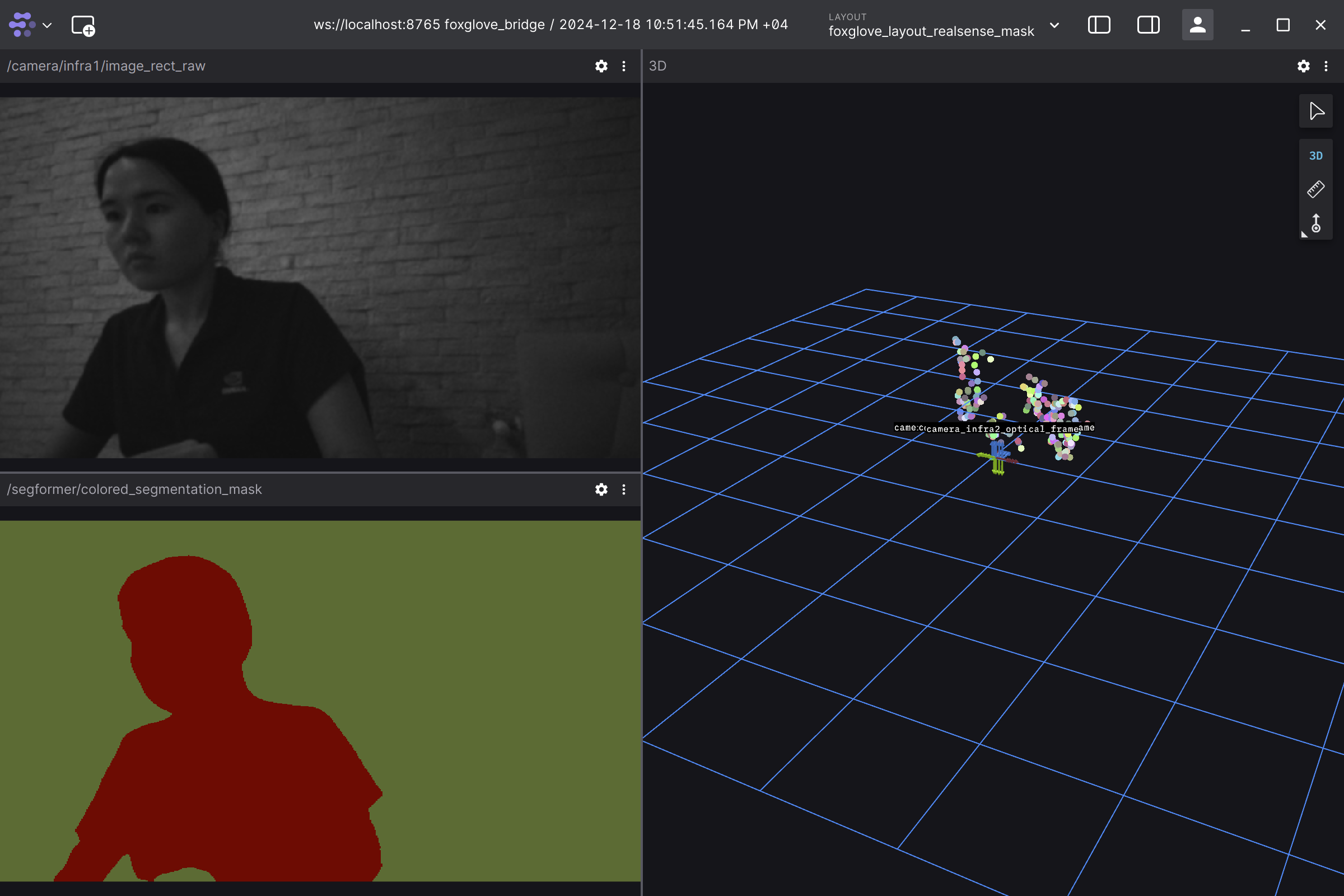This screenshot has height=896, width=1344.
Task: Open settings for the infra1 image panel
Action: tap(601, 66)
